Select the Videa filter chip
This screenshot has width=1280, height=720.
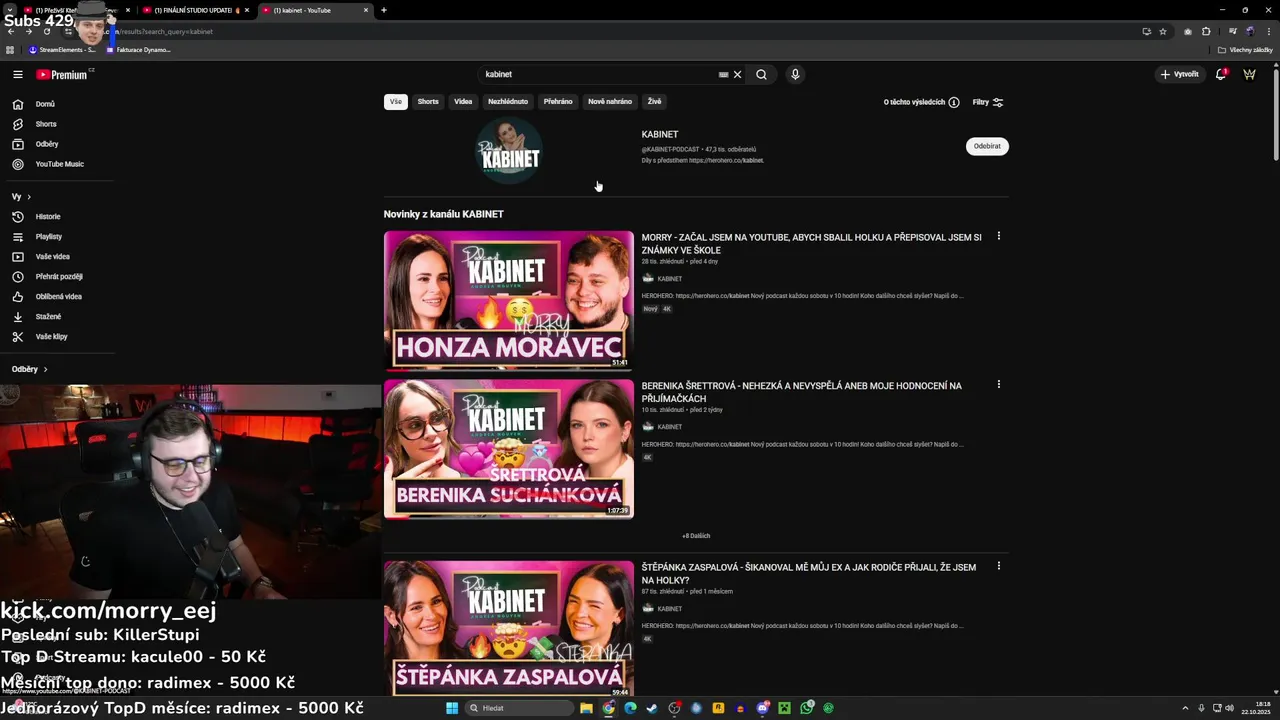[x=463, y=102]
